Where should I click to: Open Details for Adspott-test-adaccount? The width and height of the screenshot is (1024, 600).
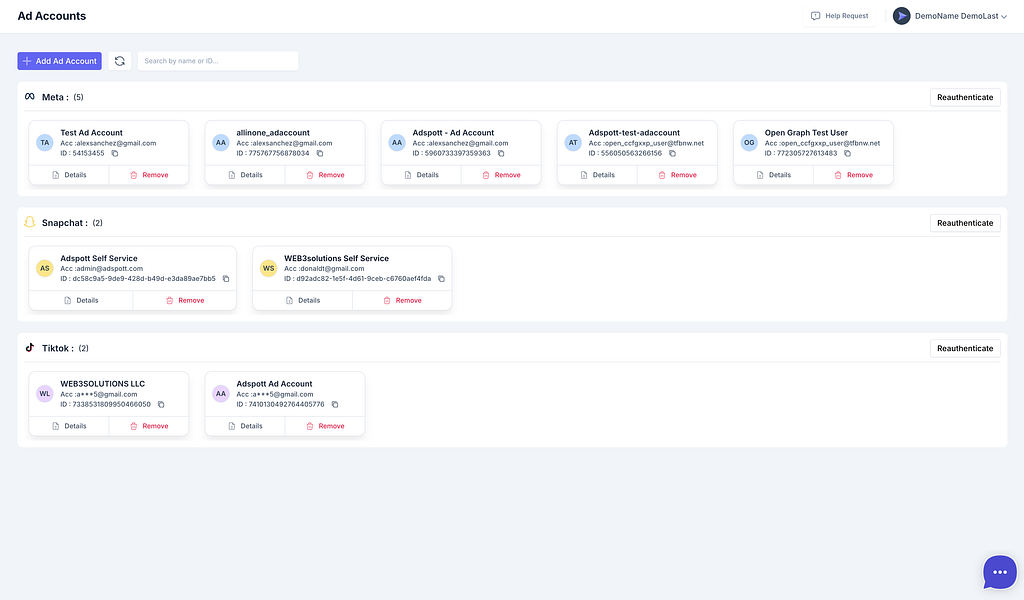[x=598, y=175]
